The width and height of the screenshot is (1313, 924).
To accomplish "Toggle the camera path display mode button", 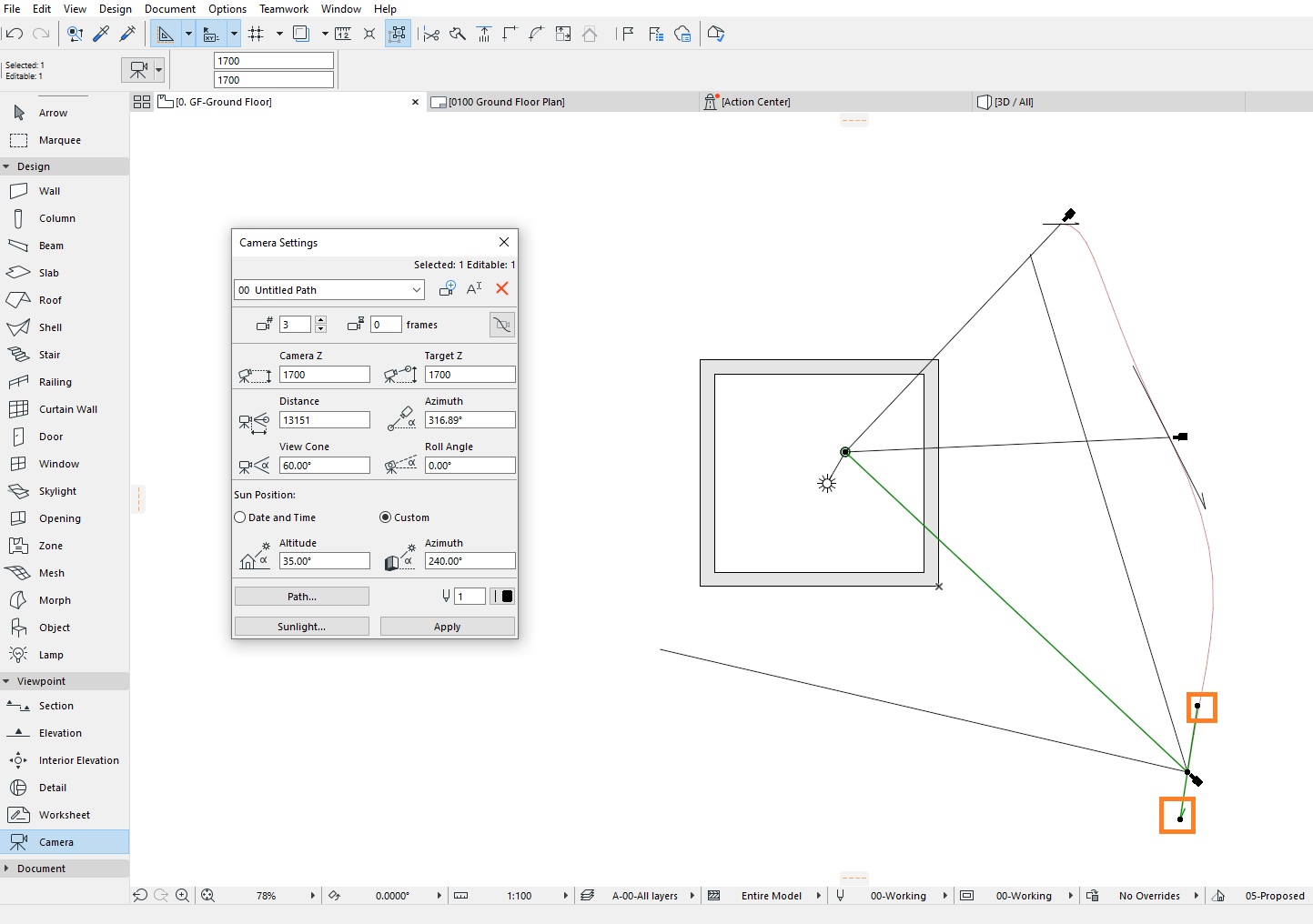I will [501, 324].
